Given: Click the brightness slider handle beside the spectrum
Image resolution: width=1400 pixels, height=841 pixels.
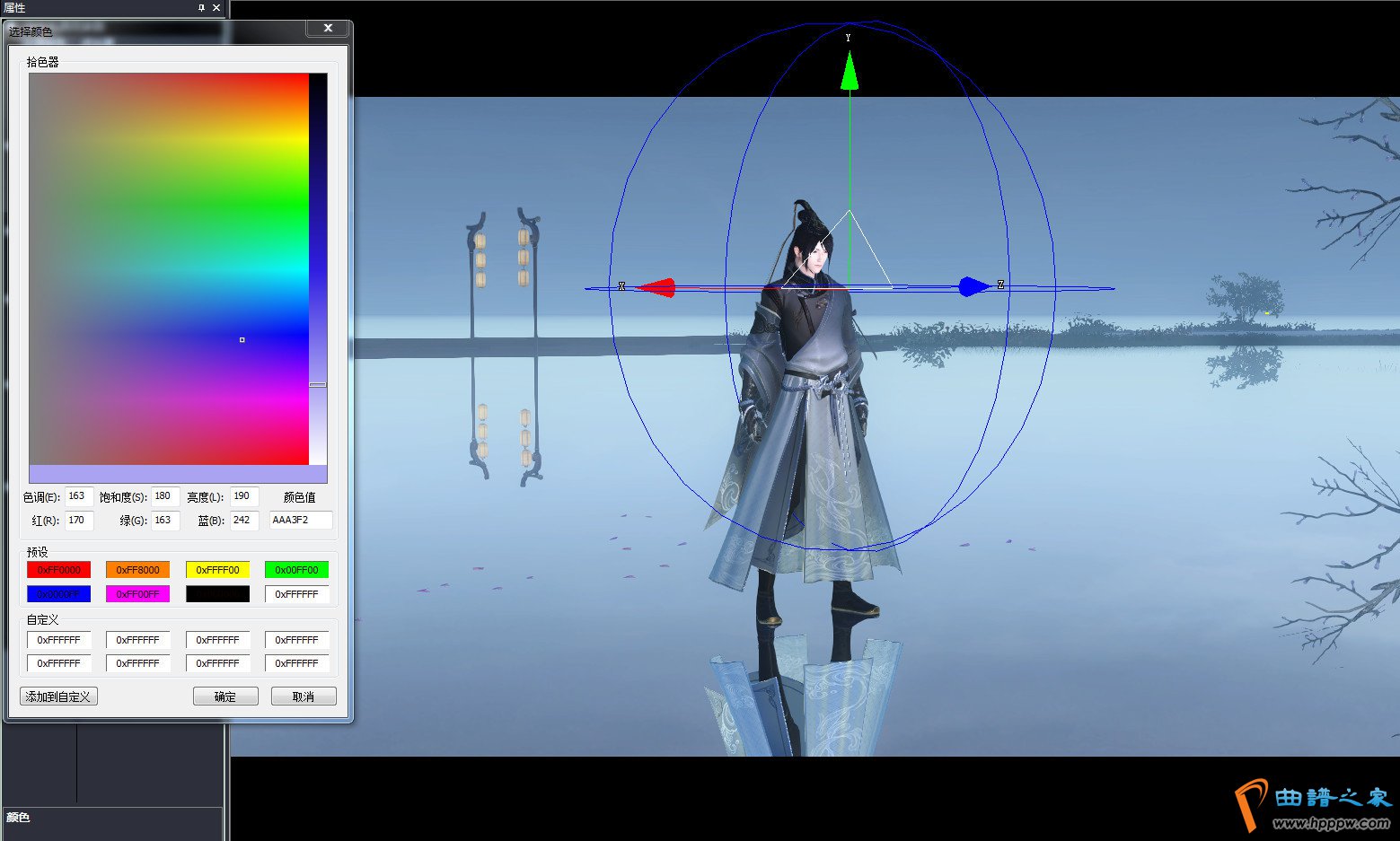Looking at the screenshot, I should [318, 384].
